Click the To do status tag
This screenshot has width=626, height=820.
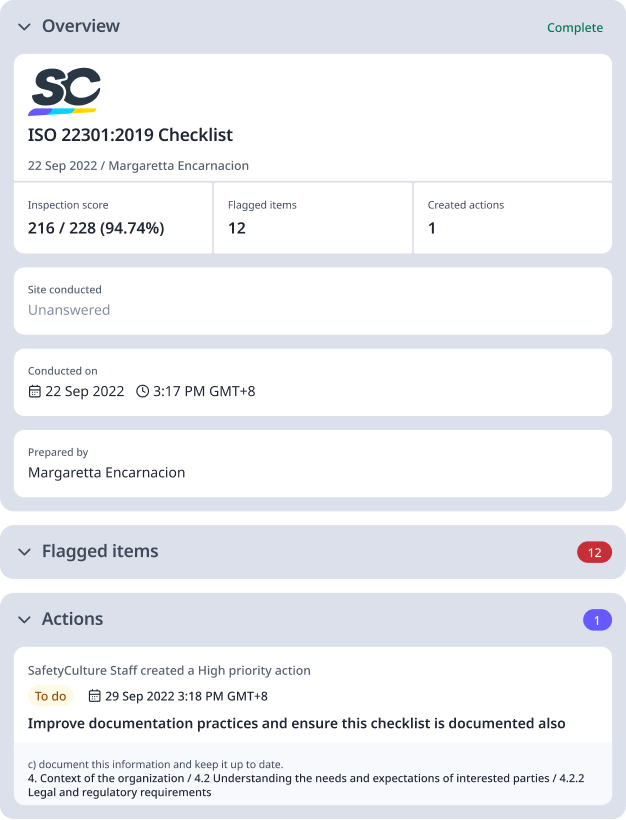point(50,696)
